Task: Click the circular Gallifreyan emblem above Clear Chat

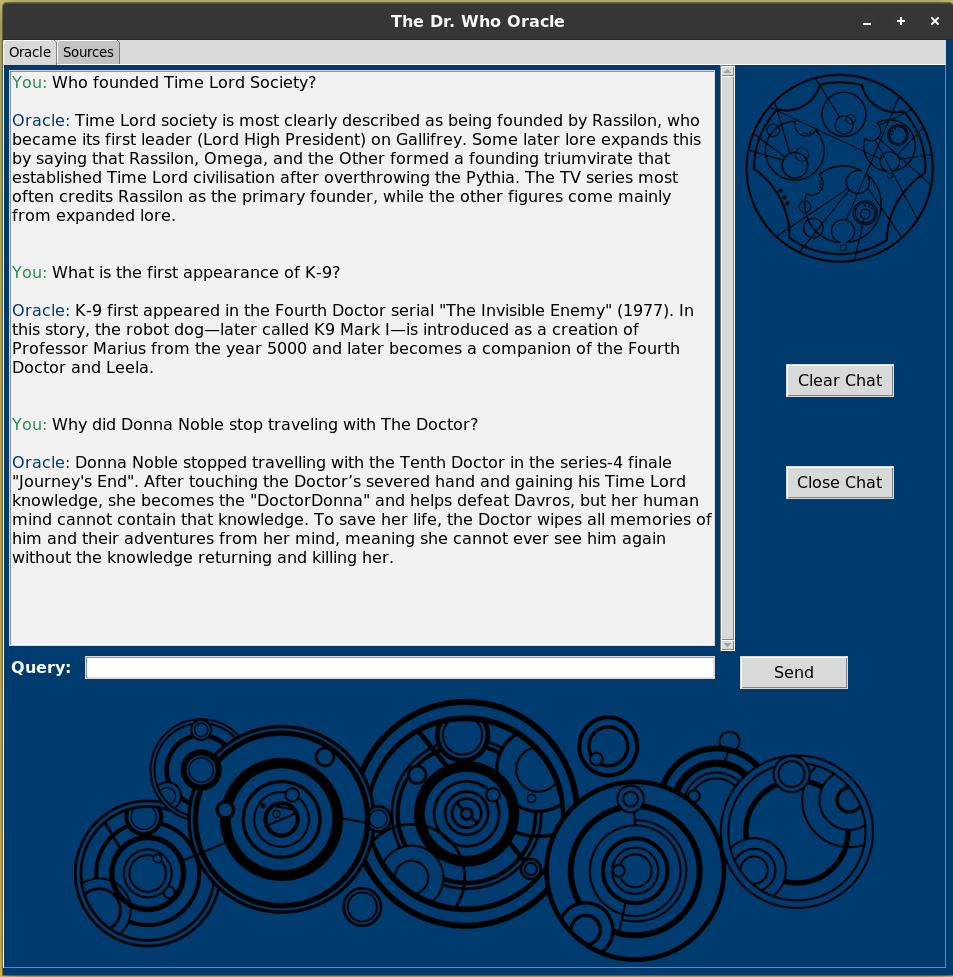Action: tap(840, 168)
